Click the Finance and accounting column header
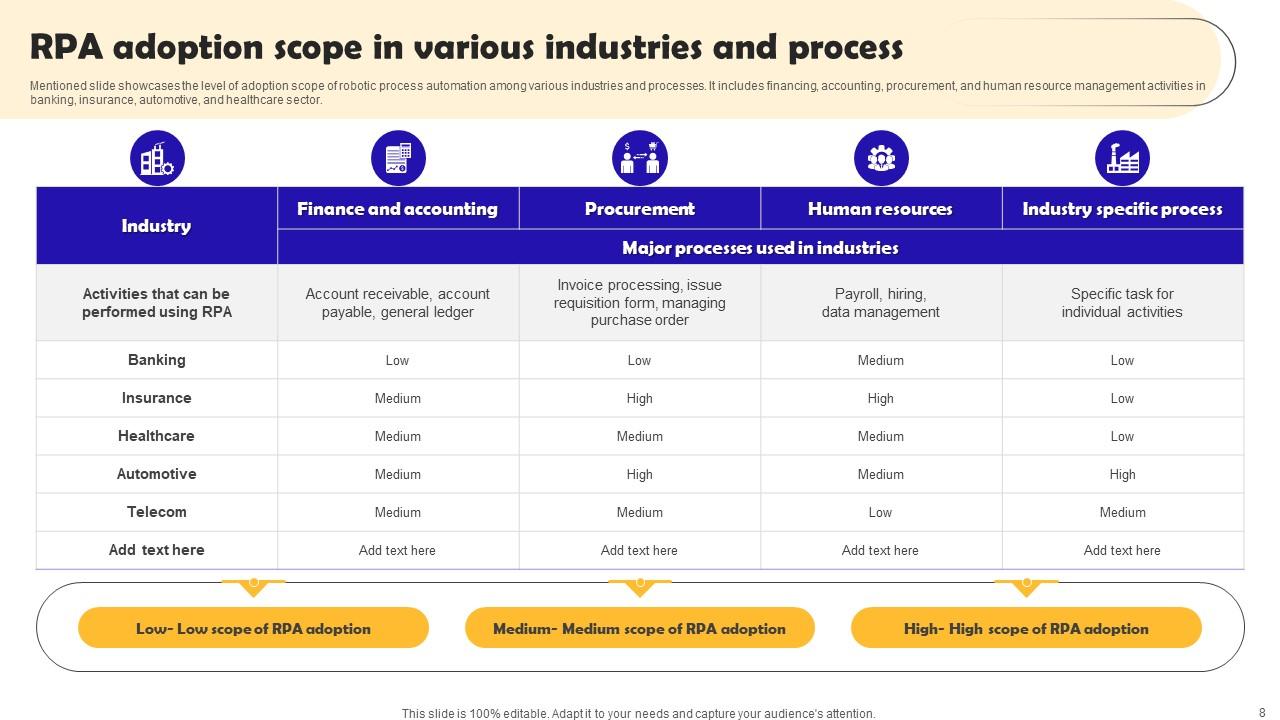Viewport: 1280px width, 720px height. coord(398,209)
